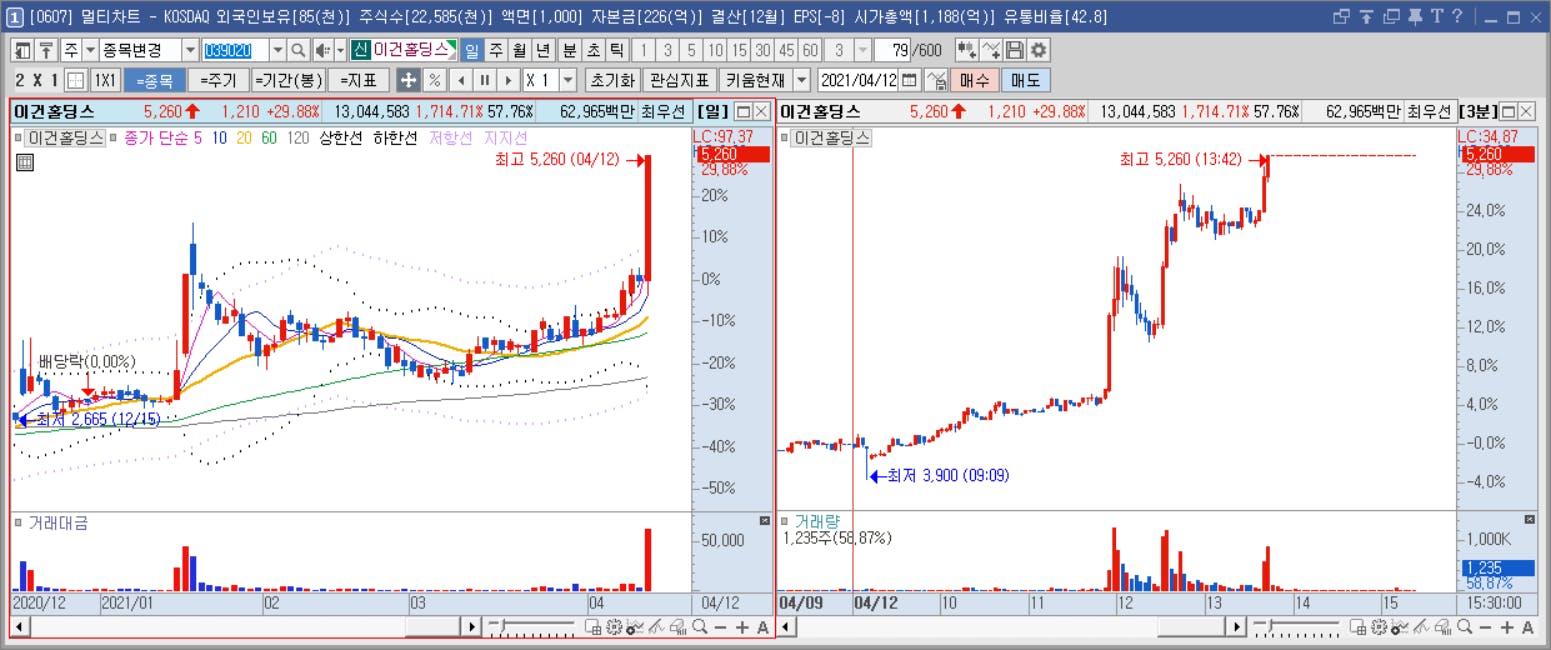Toggle the =기간(봉) sync button
This screenshot has width=1551, height=650.
[289, 80]
